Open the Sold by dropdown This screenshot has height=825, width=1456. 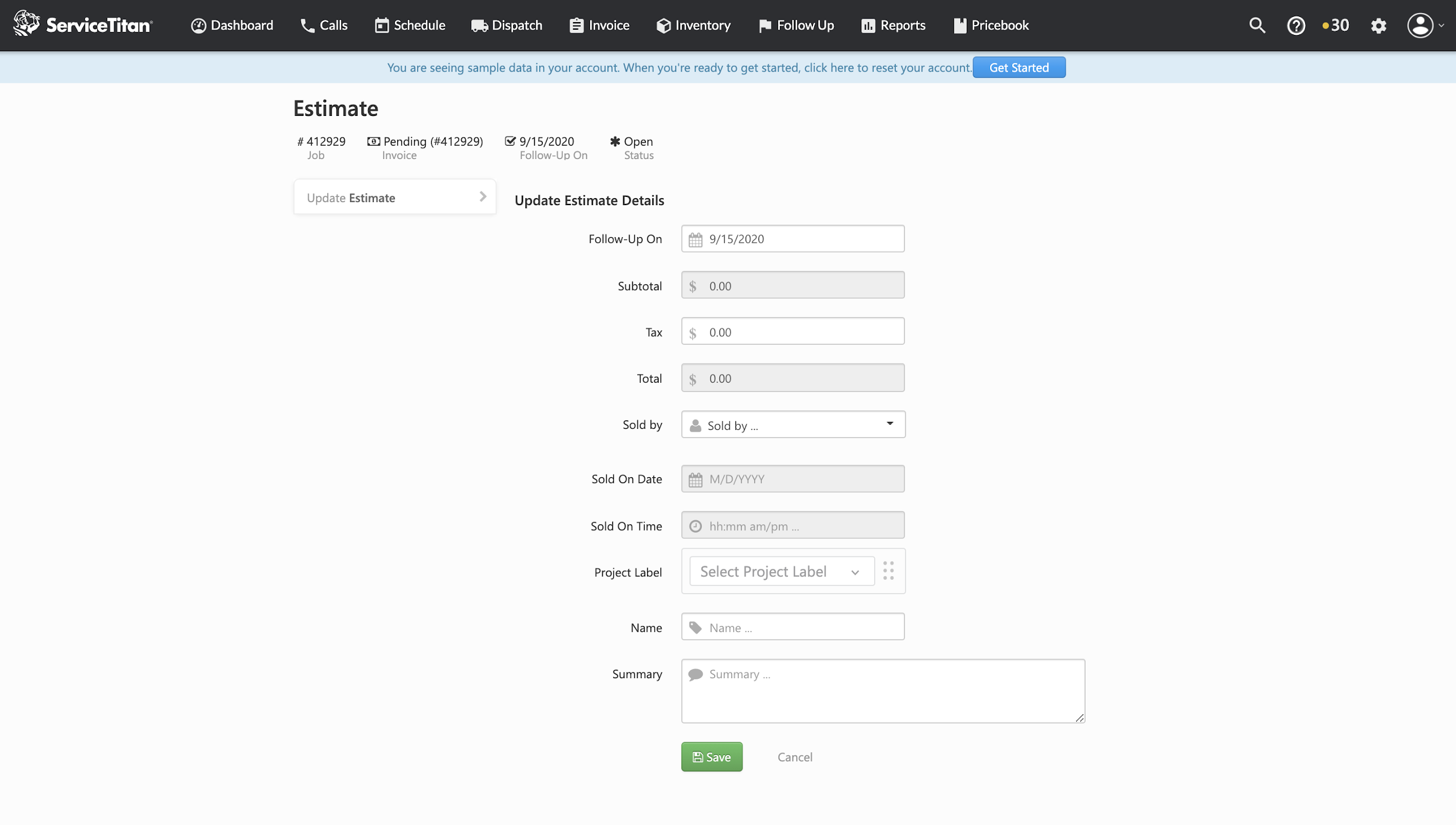pos(792,424)
